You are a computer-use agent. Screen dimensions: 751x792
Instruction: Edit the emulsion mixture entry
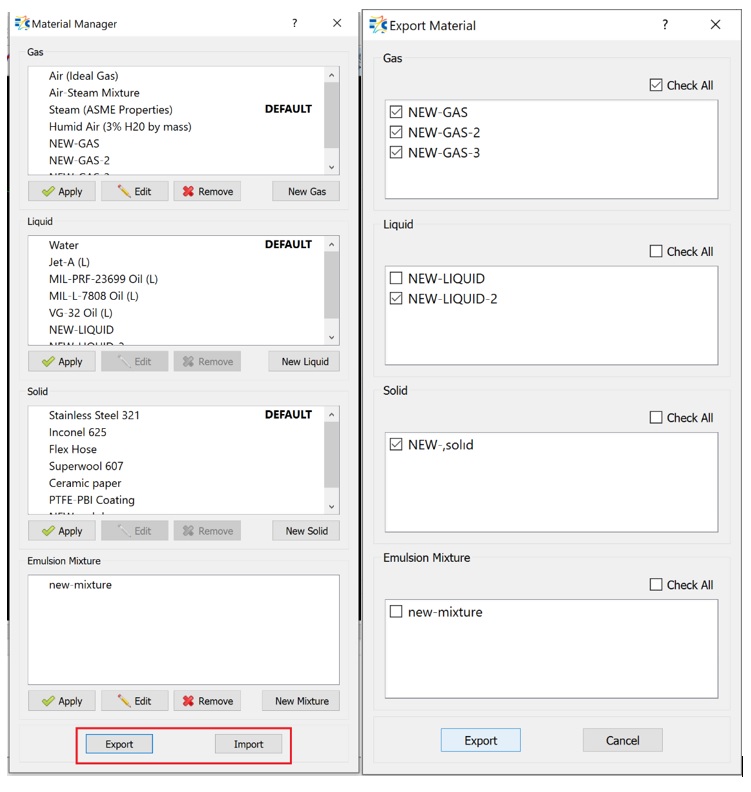pos(134,701)
